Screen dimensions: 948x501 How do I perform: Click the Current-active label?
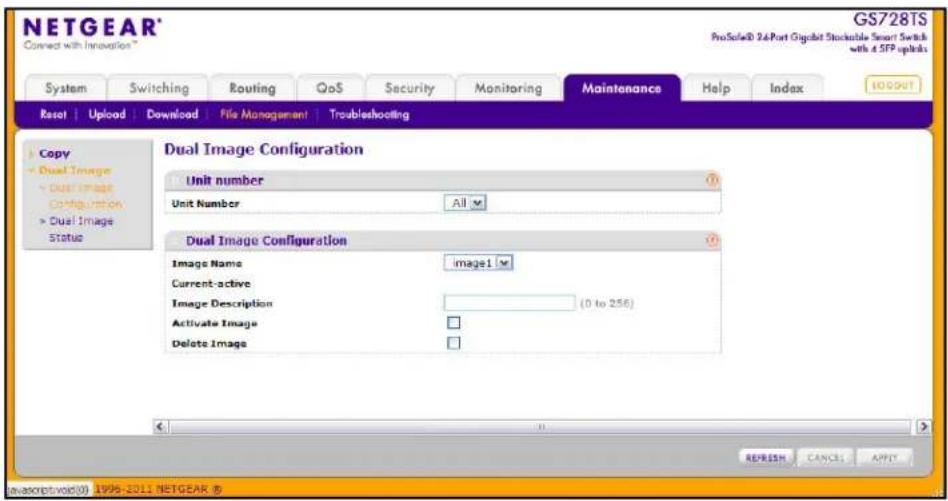tap(211, 283)
